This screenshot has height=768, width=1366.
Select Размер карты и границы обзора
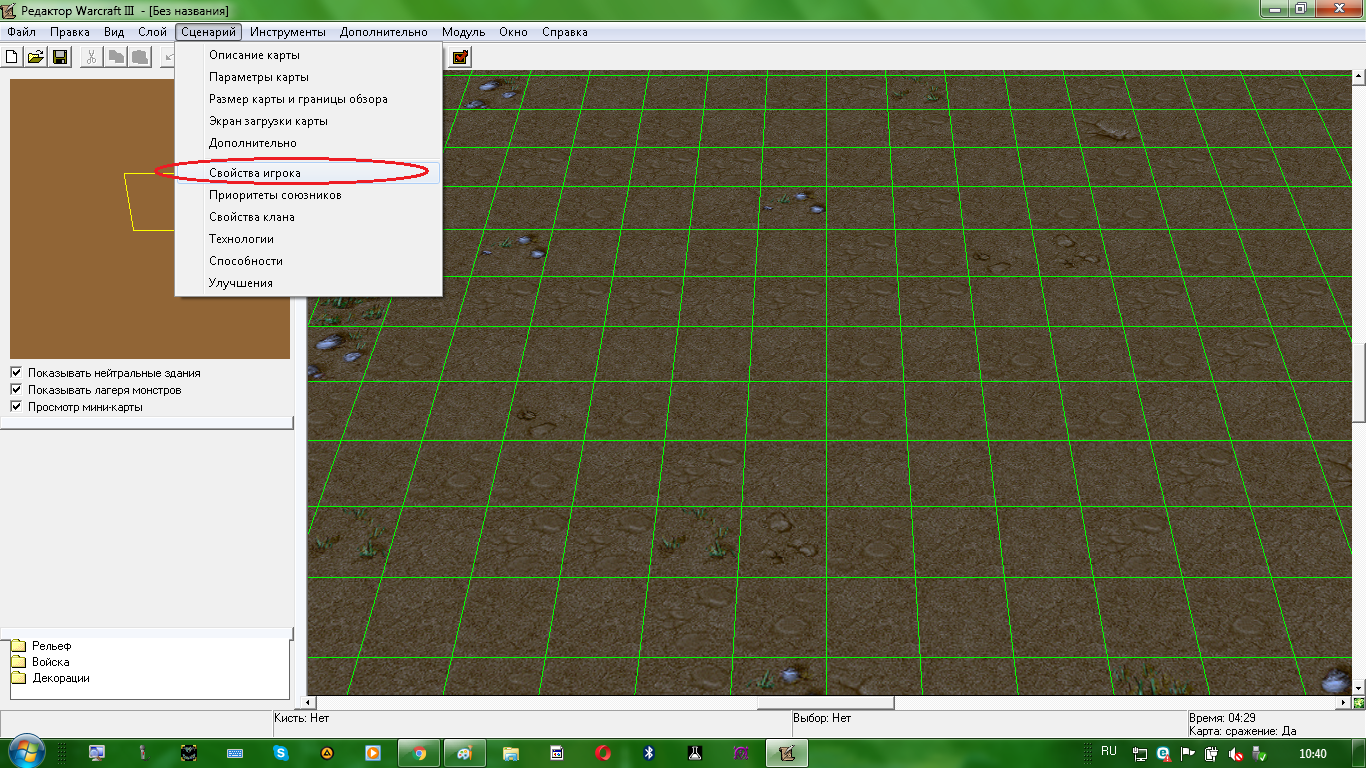[x=308, y=99]
